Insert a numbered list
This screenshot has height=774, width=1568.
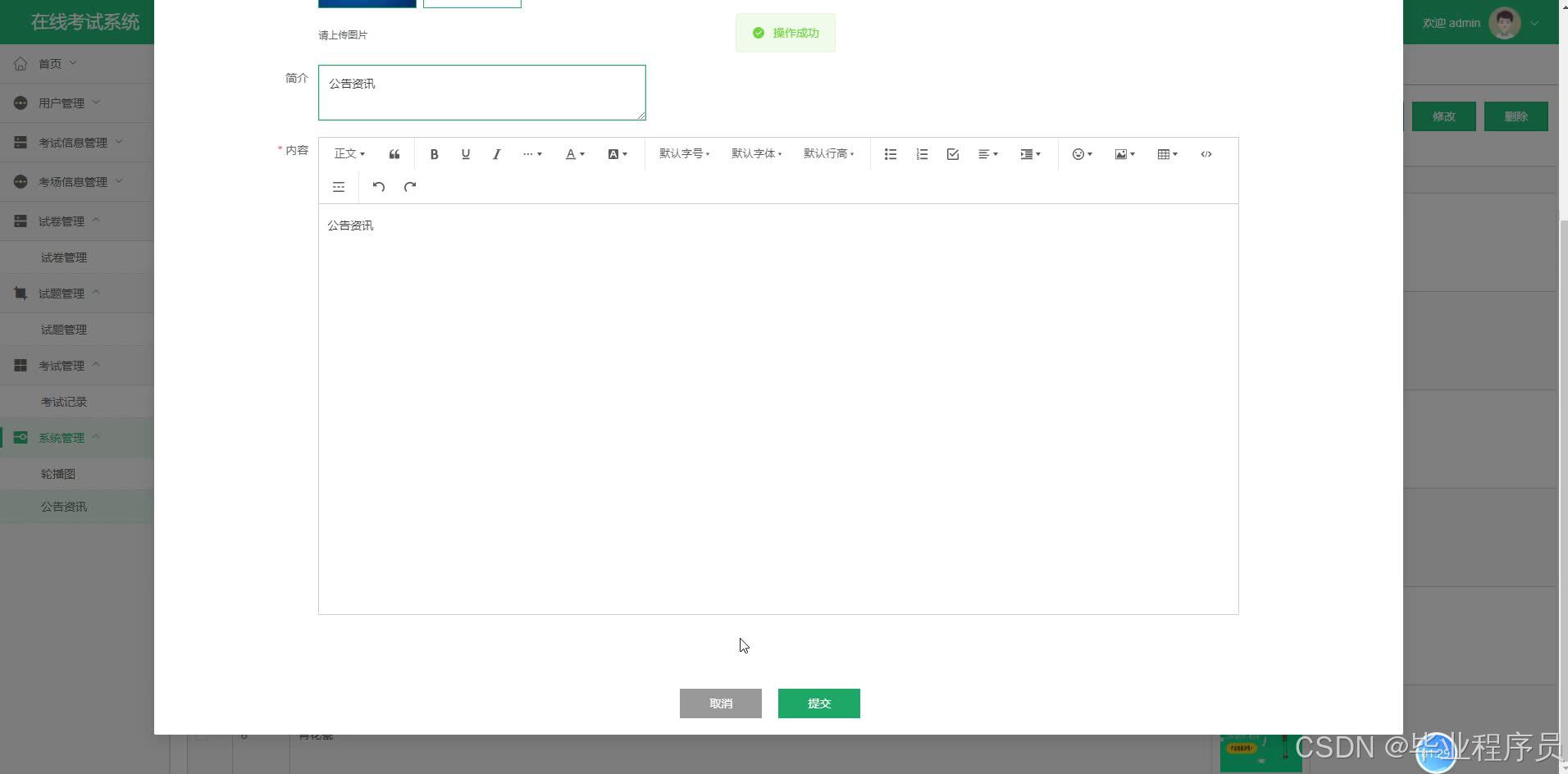tap(922, 154)
